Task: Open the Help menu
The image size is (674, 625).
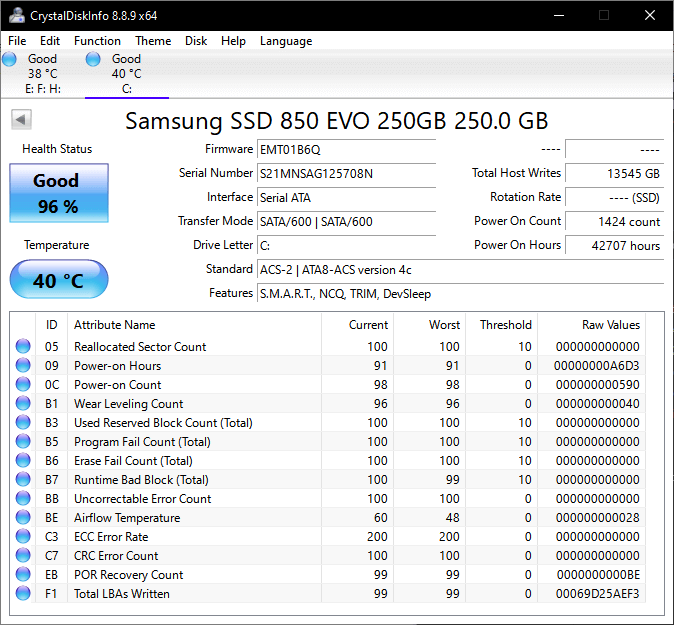Action: click(233, 41)
